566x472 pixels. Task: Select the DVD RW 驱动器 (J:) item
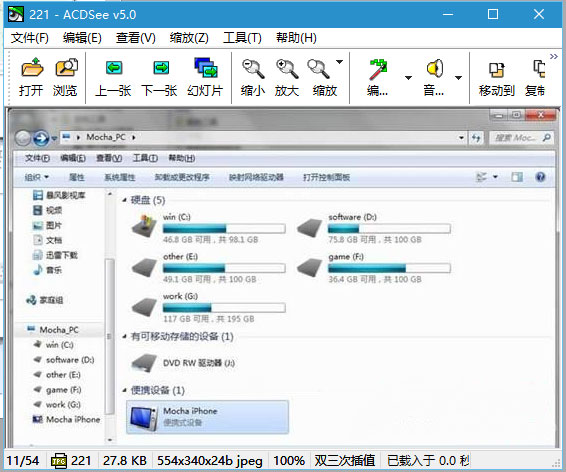point(184,363)
